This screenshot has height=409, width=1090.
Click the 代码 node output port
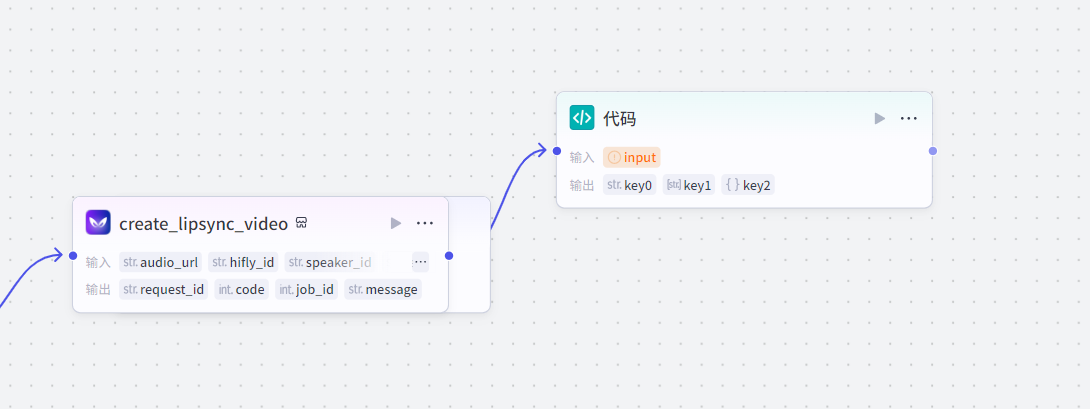933,151
